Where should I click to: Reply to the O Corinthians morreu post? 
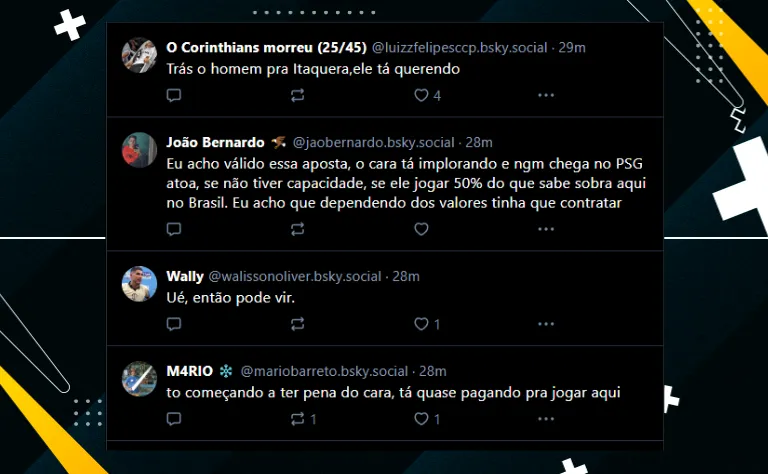[x=174, y=95]
